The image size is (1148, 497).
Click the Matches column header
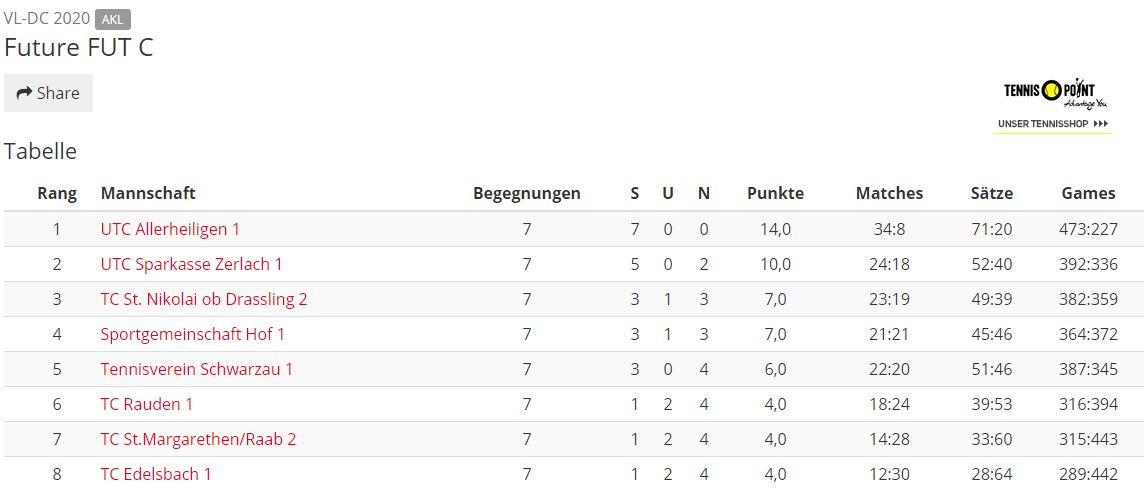click(890, 193)
